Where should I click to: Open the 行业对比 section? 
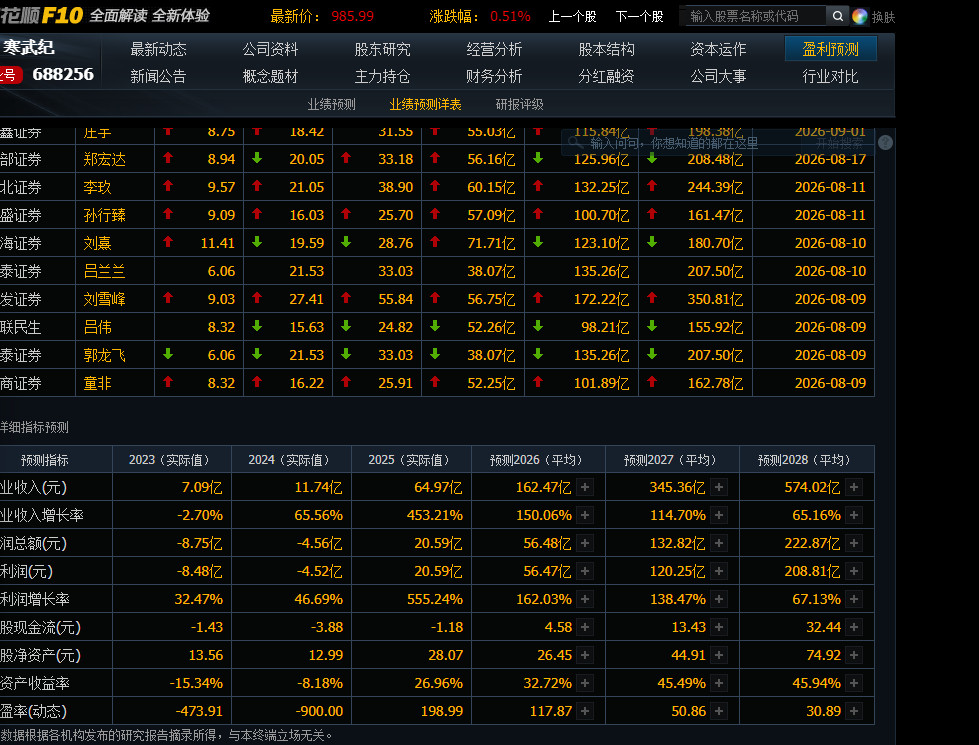[830, 76]
